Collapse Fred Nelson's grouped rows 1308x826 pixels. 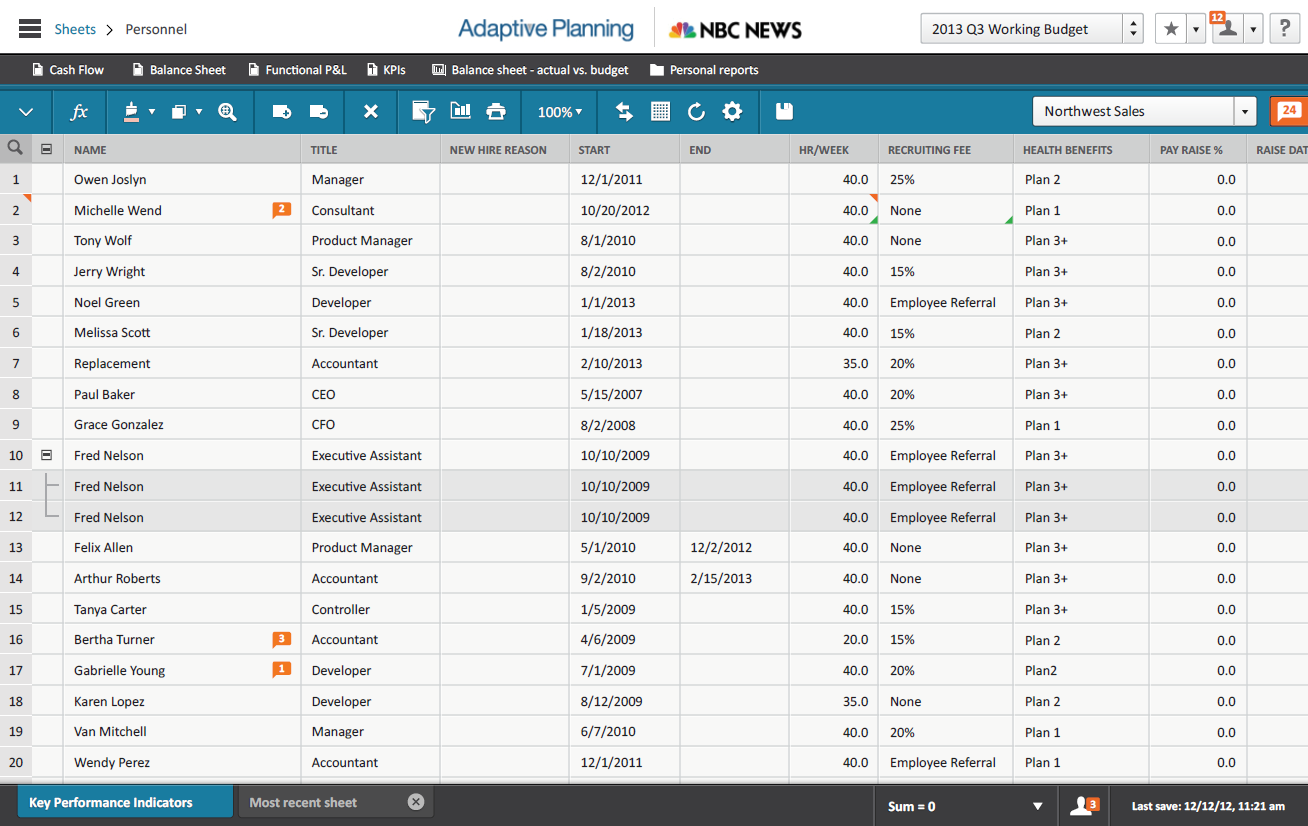(46, 455)
